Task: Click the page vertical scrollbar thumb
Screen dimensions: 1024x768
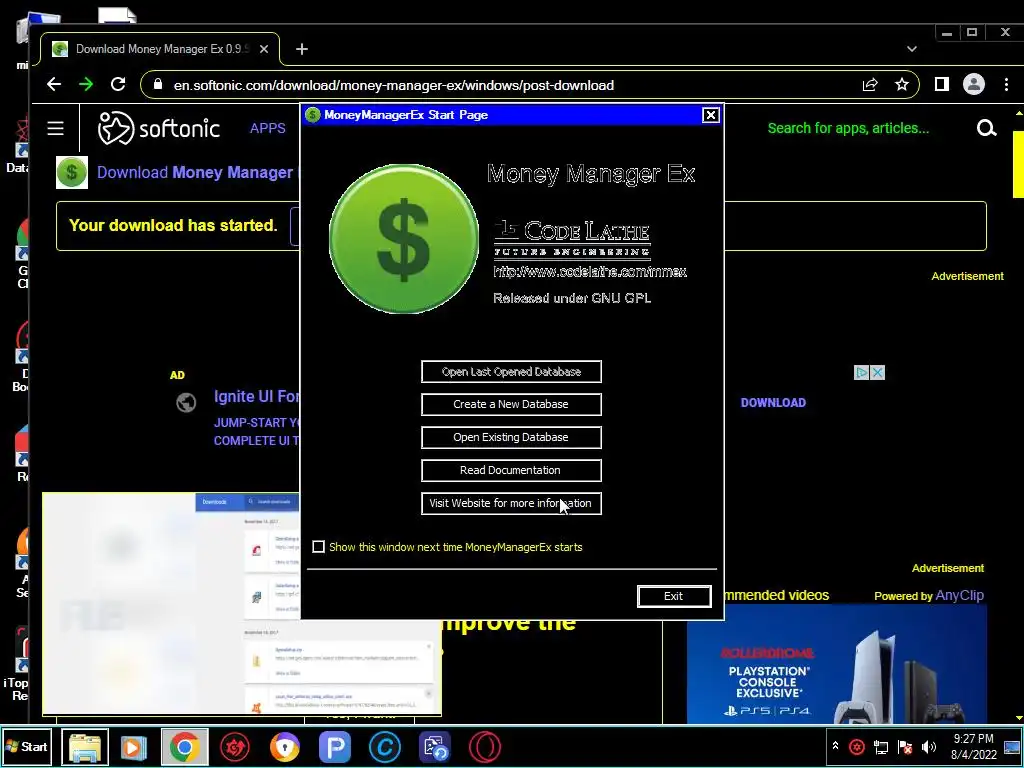Action: coord(1017,163)
